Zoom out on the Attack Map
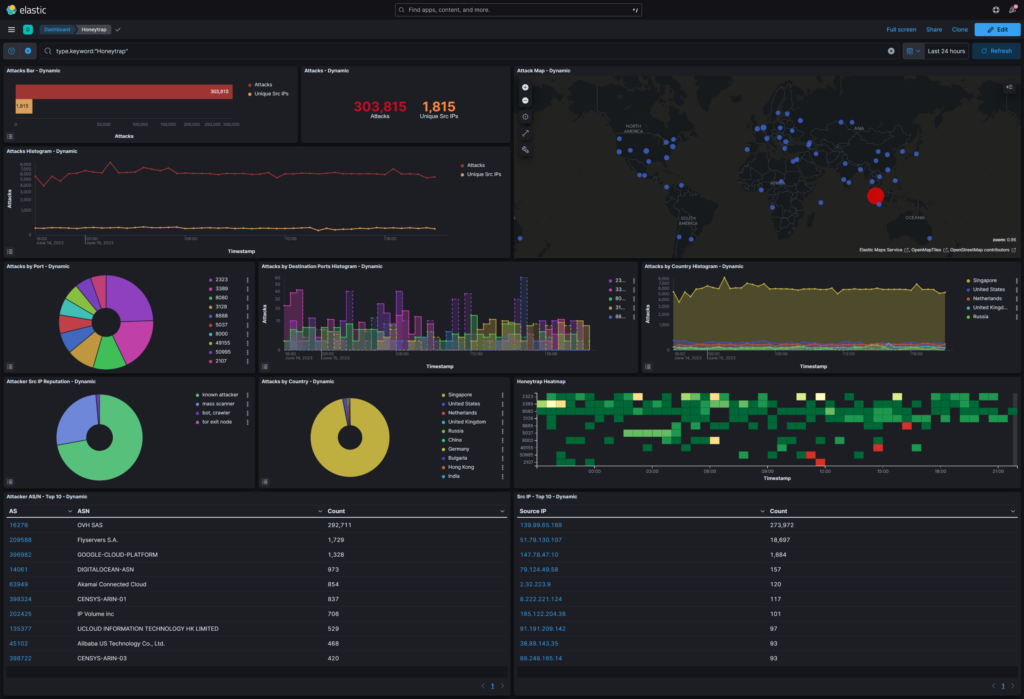This screenshot has width=1024, height=699. pos(525,101)
